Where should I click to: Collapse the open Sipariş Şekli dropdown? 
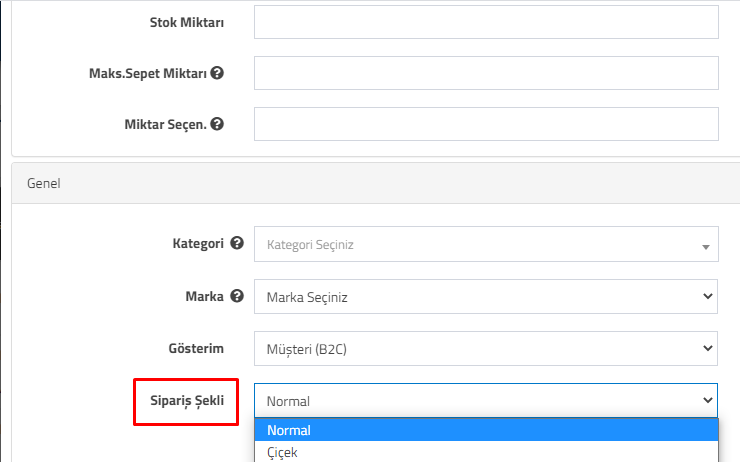click(x=486, y=401)
